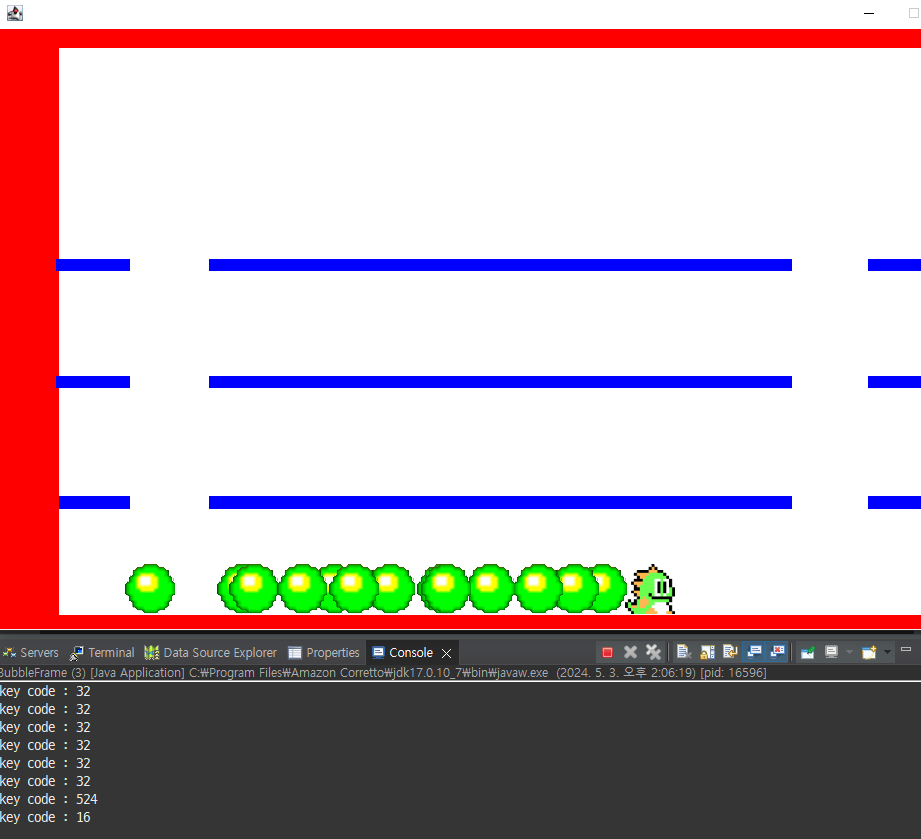Click the Servers tab icon

point(9,653)
